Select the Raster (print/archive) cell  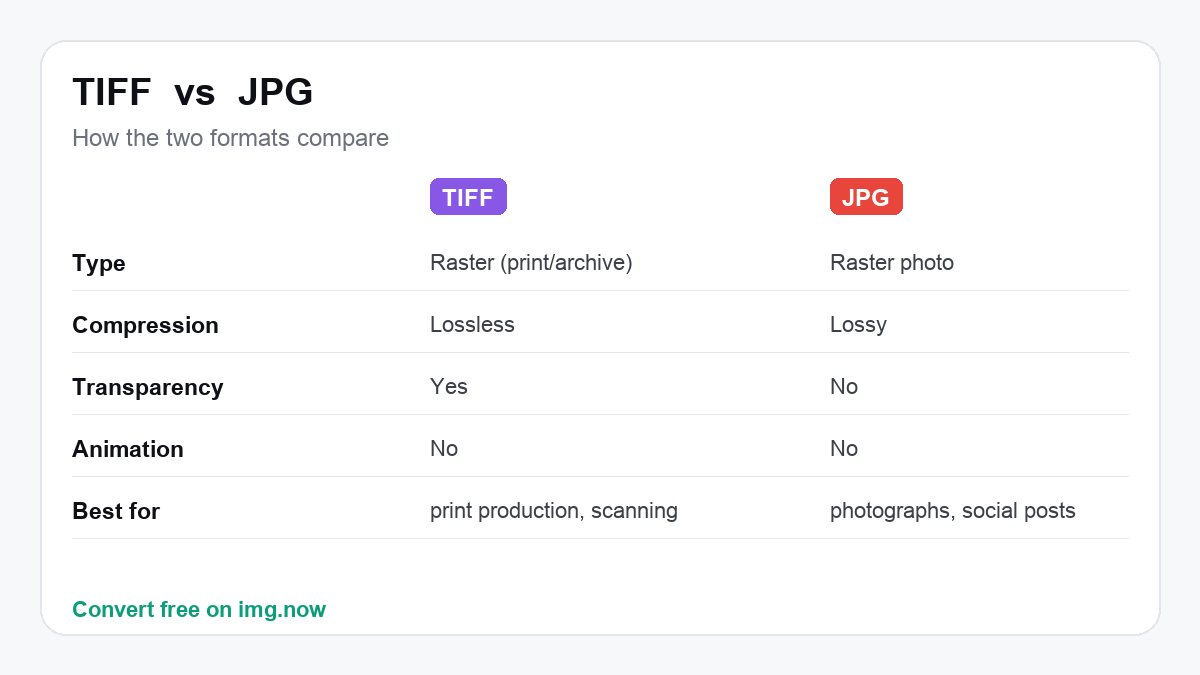531,263
